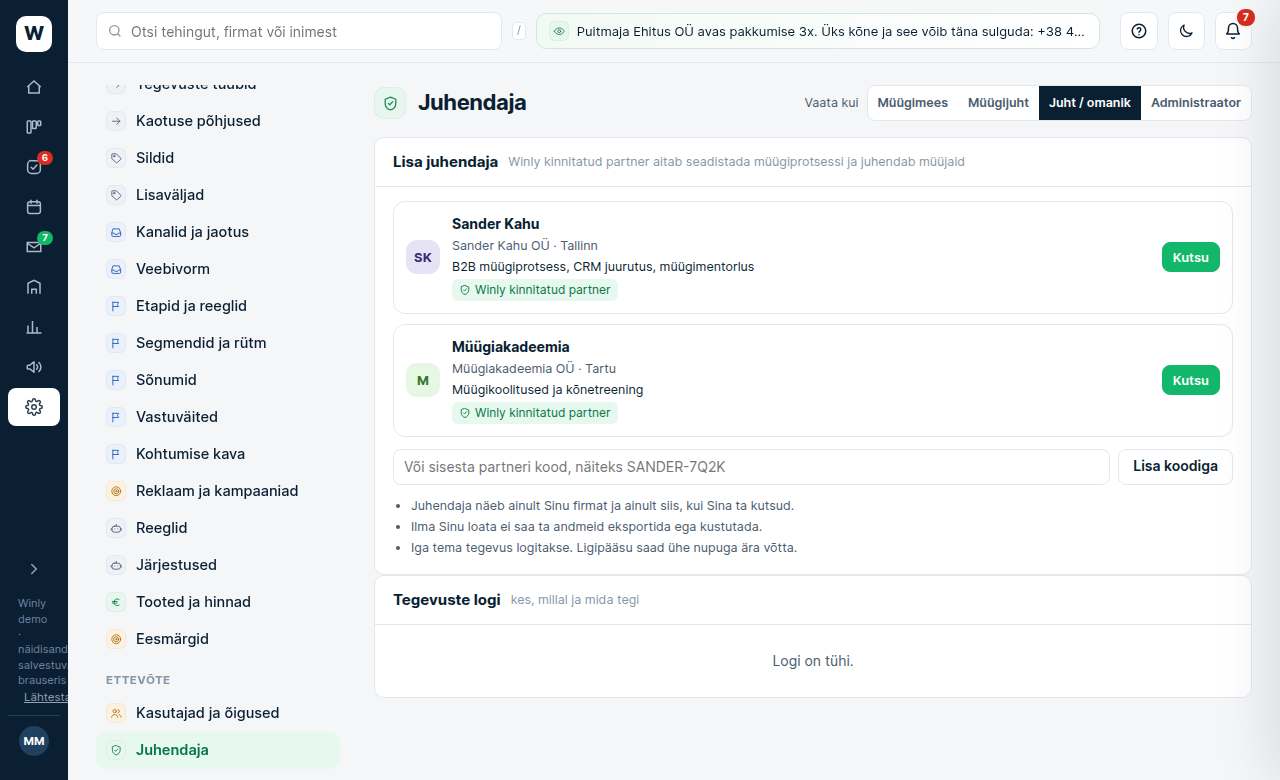The height and width of the screenshot is (780, 1280).
Task: Toggle dark mode moon icon
Action: pyautogui.click(x=1186, y=31)
